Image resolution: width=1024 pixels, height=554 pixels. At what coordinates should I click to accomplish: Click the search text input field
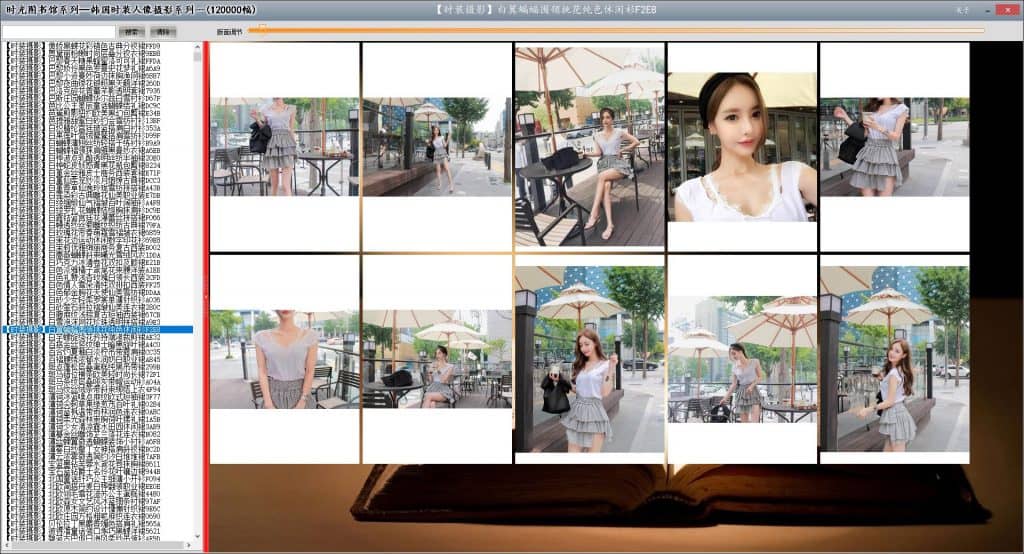coord(58,31)
